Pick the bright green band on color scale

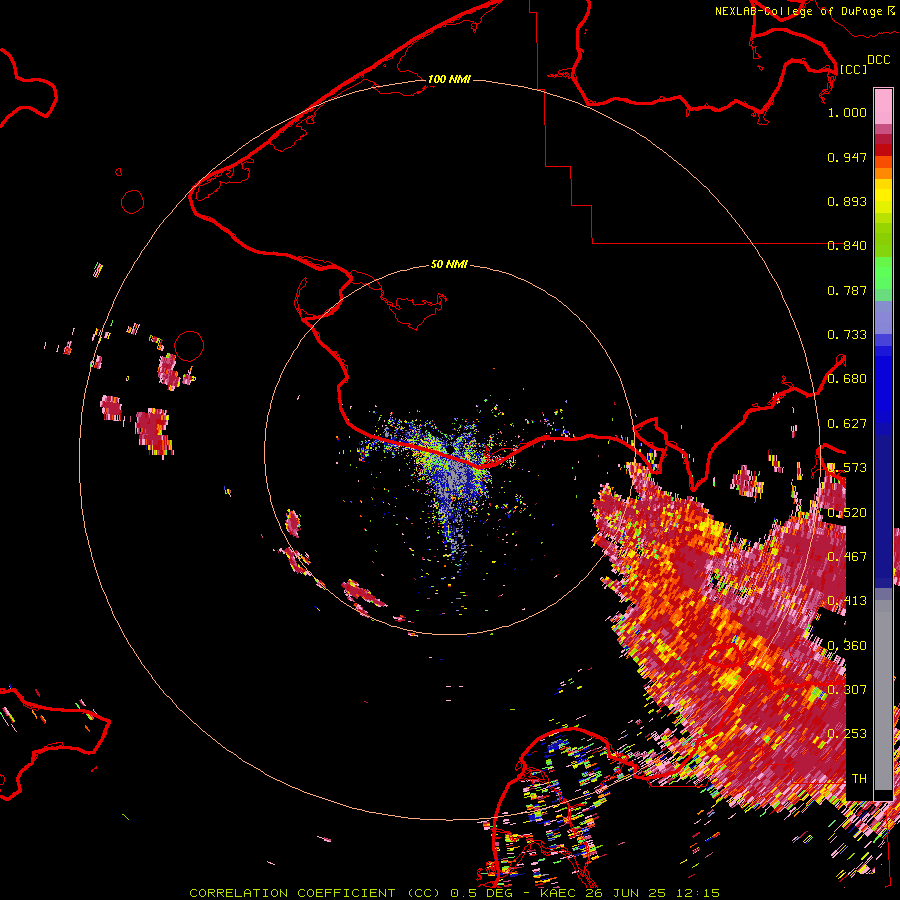[x=883, y=273]
